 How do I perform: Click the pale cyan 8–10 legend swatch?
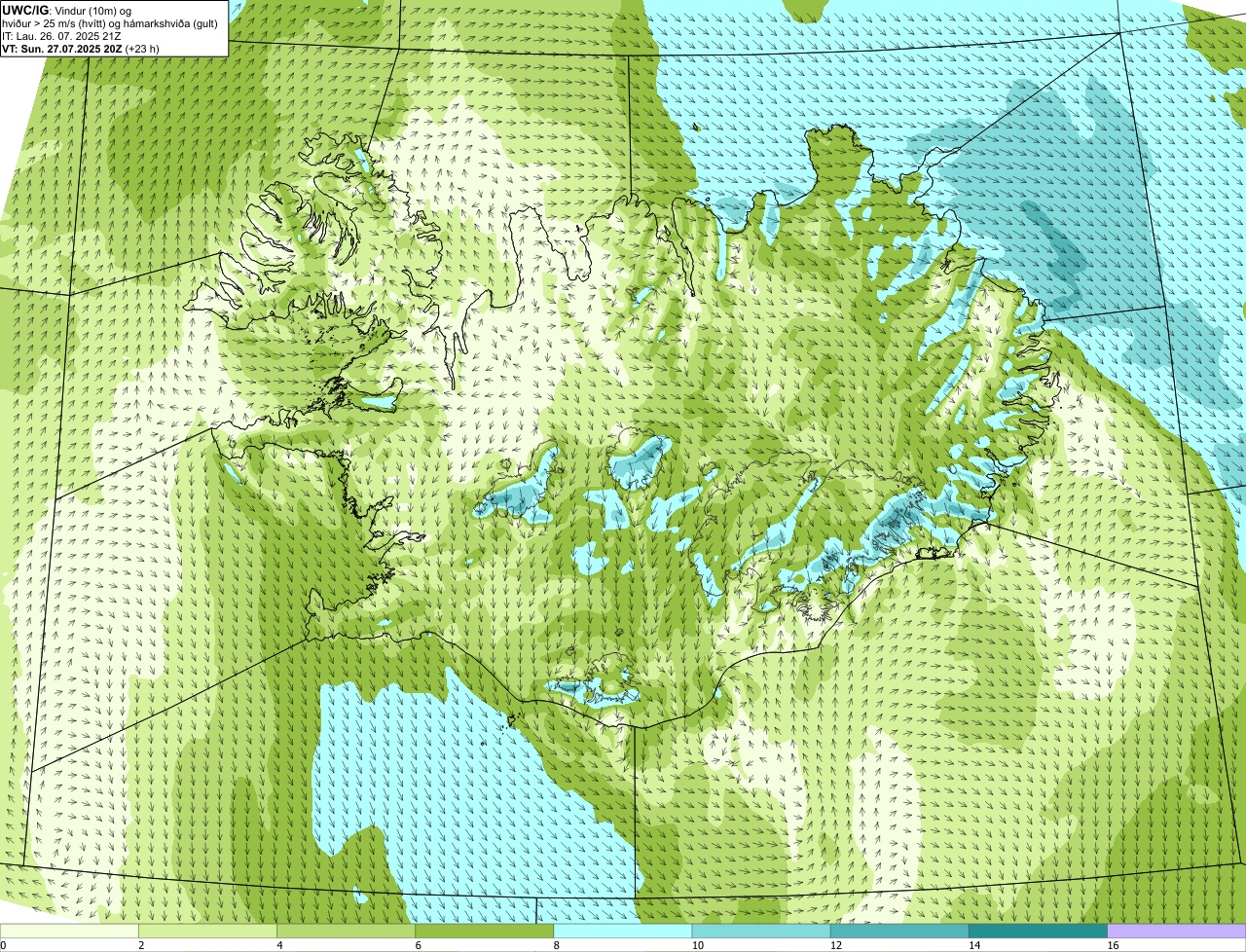click(623, 931)
